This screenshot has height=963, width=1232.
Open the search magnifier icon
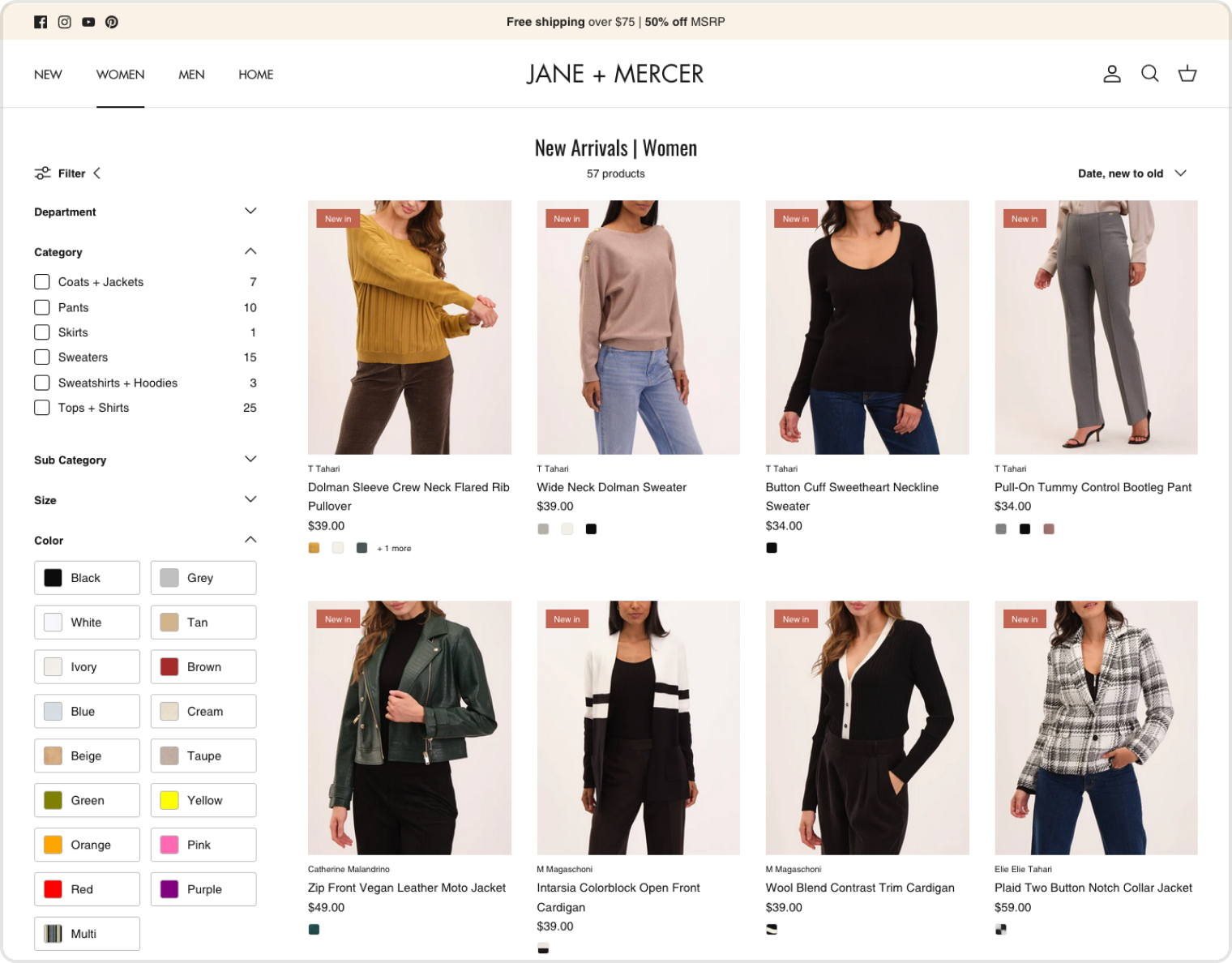click(x=1149, y=74)
